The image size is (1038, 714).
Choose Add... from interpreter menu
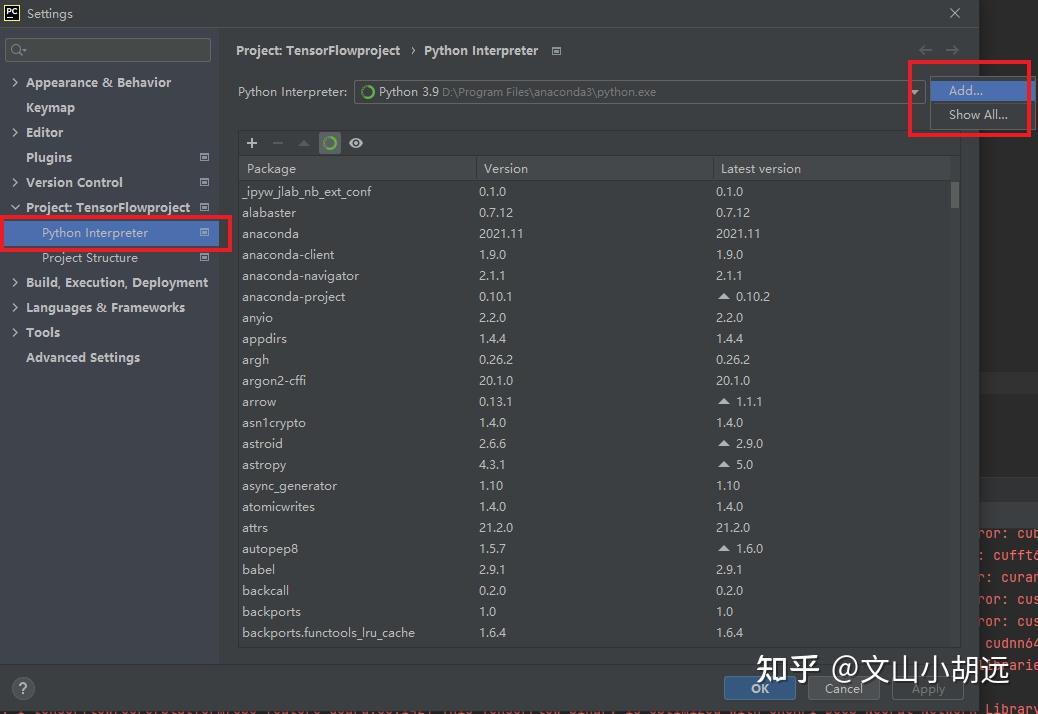[x=982, y=91]
